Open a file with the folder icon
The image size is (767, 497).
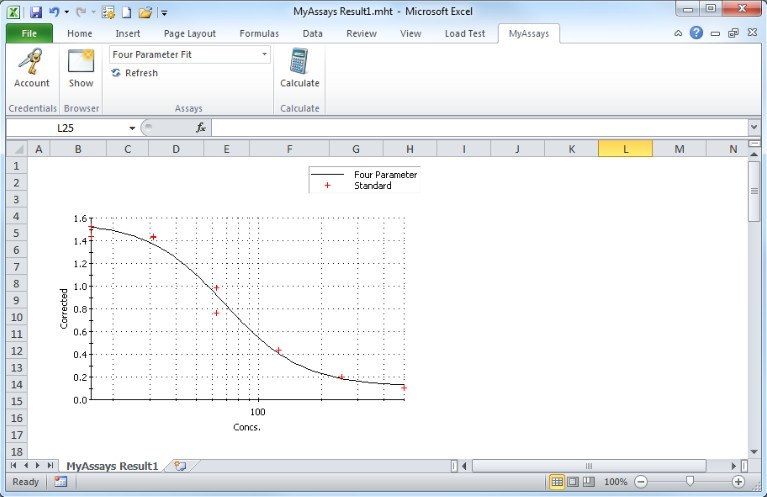(145, 12)
